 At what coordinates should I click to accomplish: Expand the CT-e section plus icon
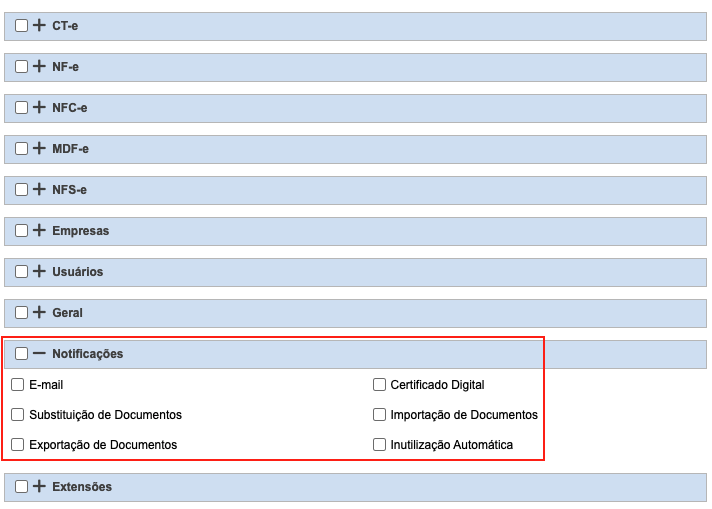pyautogui.click(x=40, y=26)
